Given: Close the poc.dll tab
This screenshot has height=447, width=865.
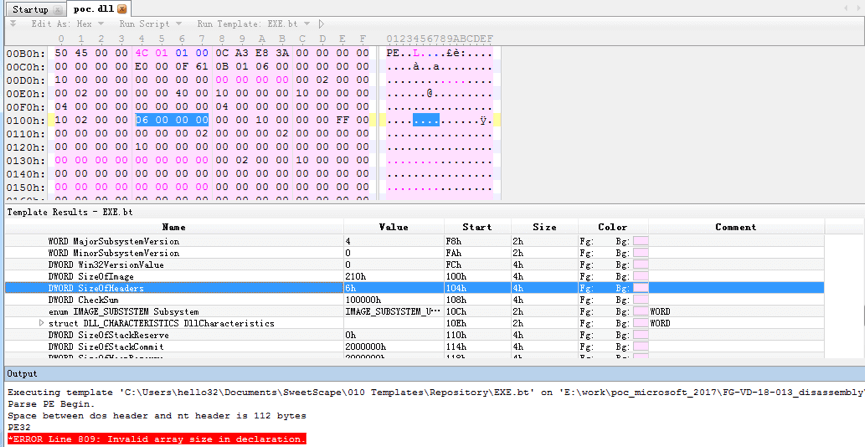Looking at the screenshot, I should [x=122, y=9].
